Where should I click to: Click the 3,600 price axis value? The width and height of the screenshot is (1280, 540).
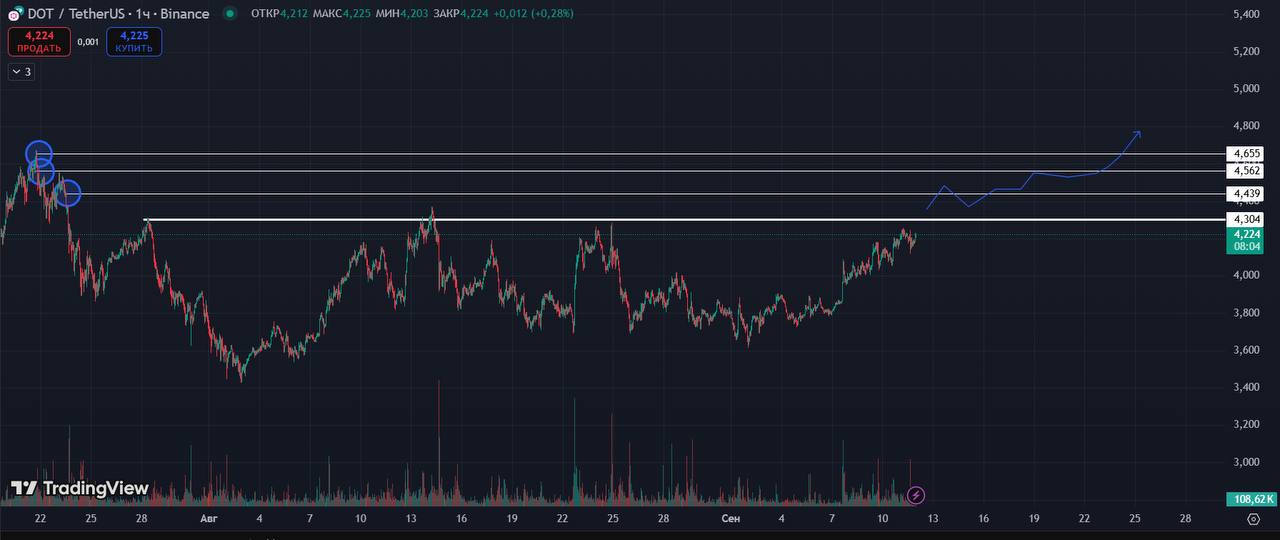[1246, 350]
